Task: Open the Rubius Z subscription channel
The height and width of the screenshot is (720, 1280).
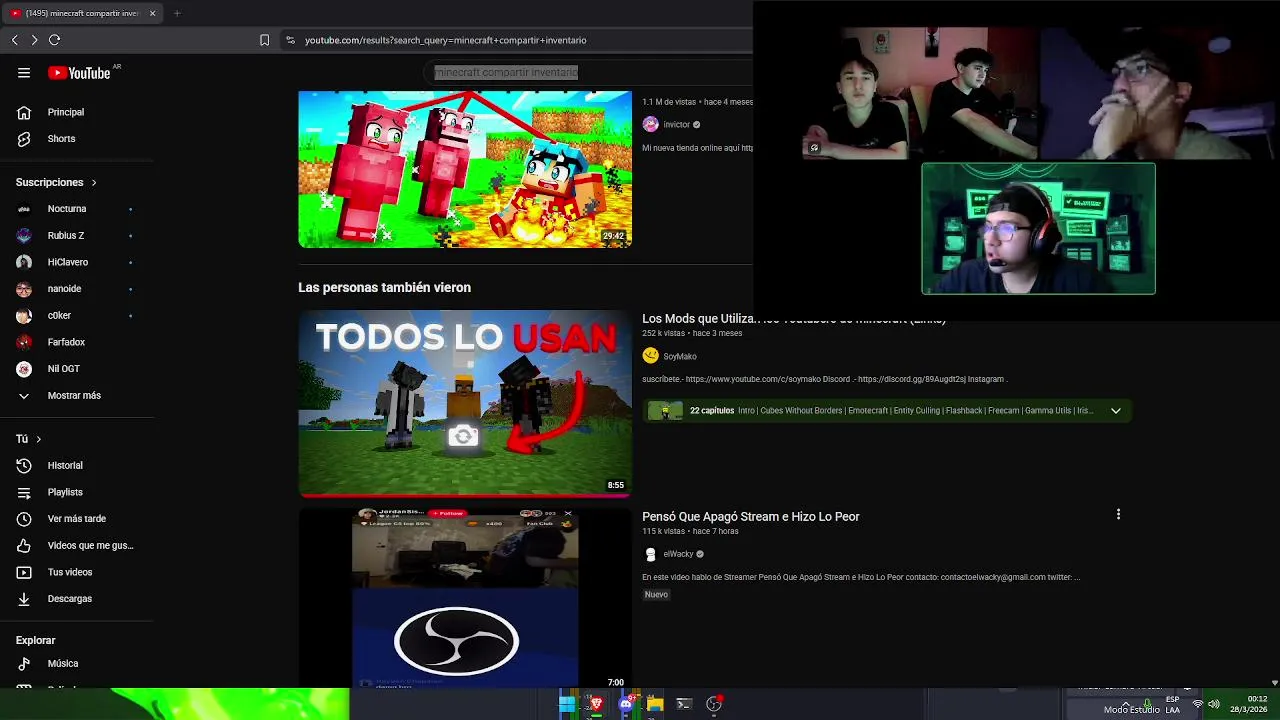Action: pos(66,235)
